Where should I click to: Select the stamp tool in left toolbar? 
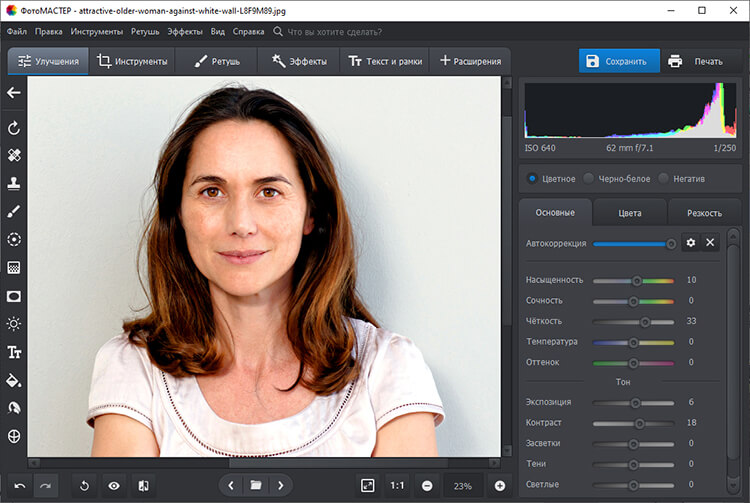tap(14, 184)
